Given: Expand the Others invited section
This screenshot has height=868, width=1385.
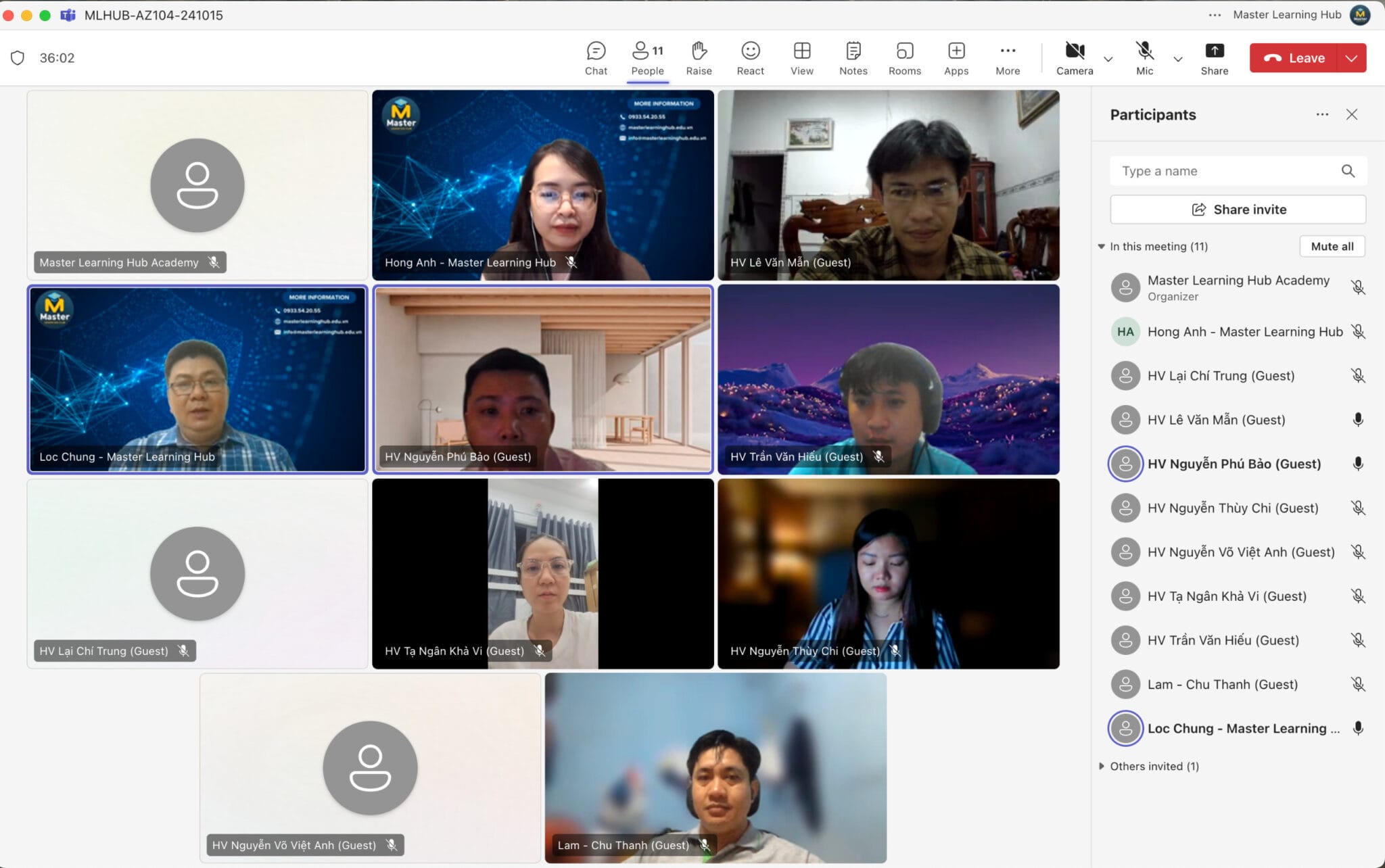Looking at the screenshot, I should 1103,766.
